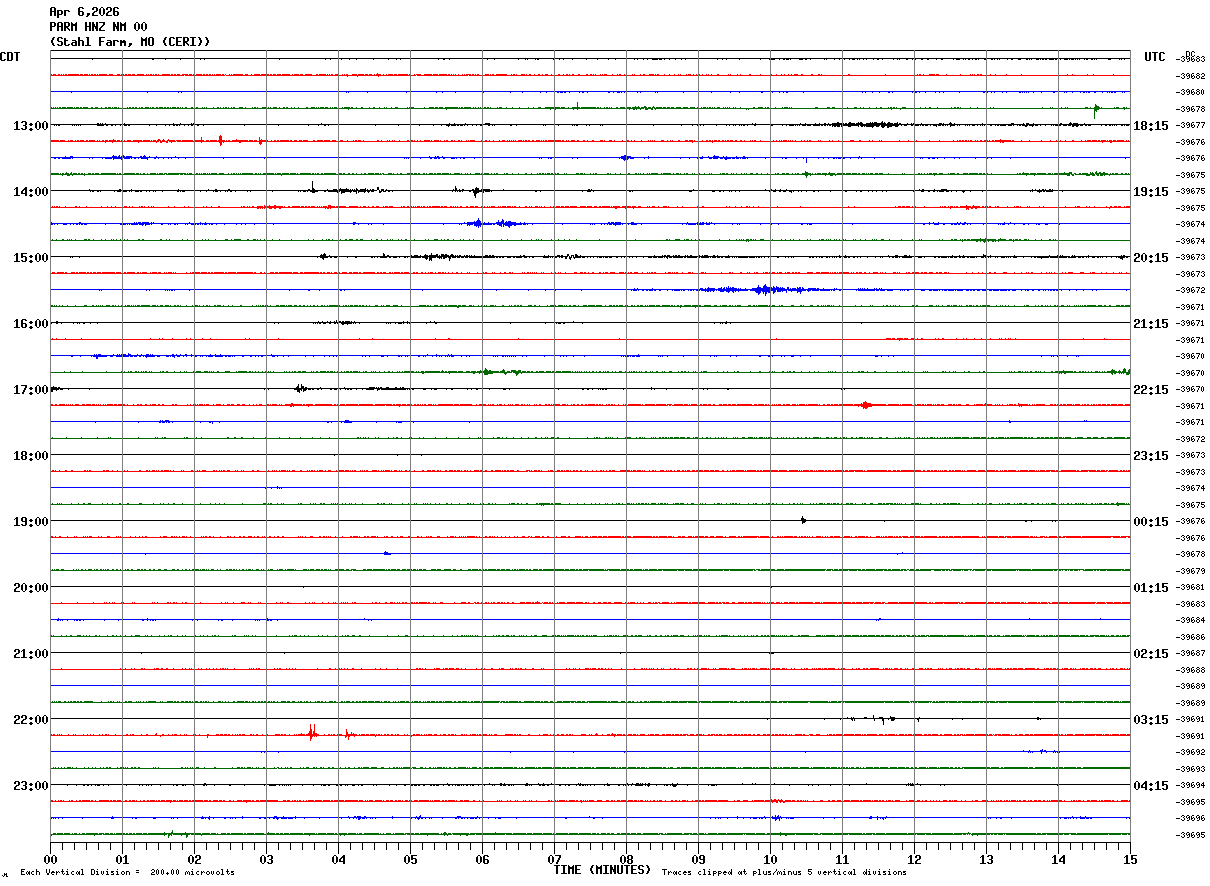Click the 00 minute tick on x-axis
Viewport: 1210px width, 886px height.
click(x=50, y=859)
